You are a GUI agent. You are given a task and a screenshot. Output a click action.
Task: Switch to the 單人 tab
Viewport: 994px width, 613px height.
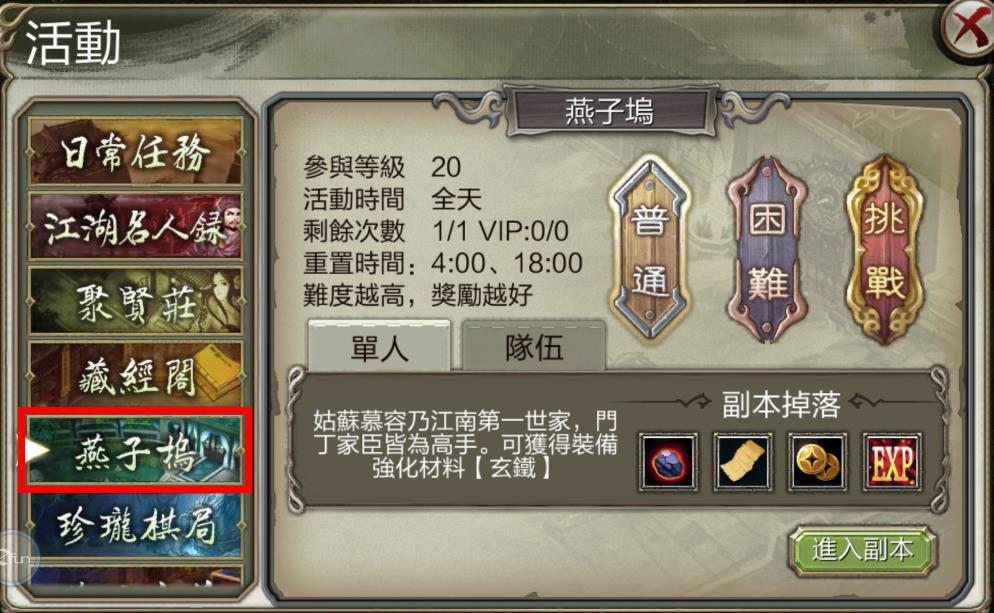379,346
